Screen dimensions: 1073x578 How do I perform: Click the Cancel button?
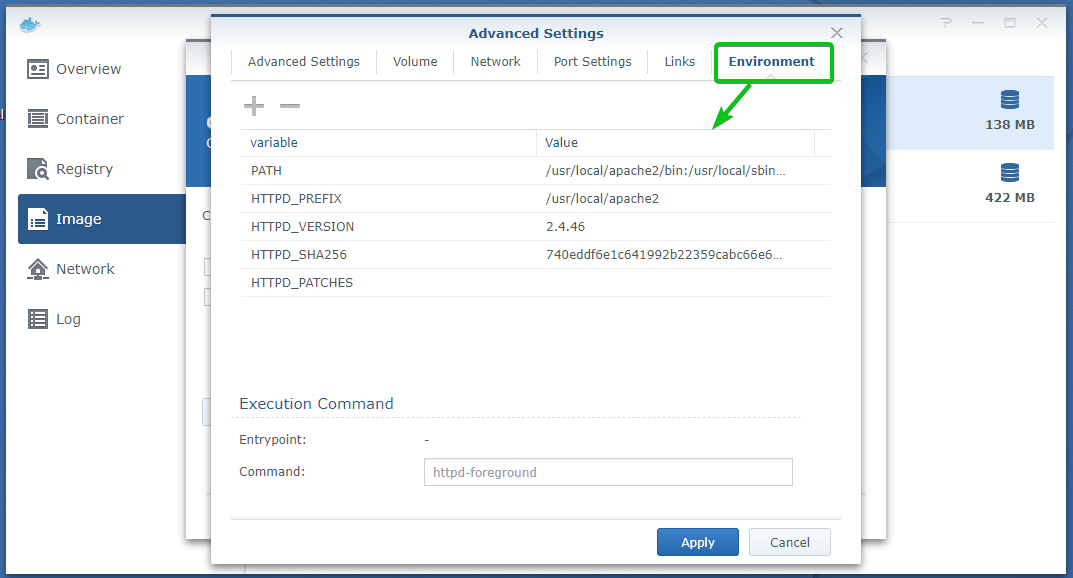789,542
